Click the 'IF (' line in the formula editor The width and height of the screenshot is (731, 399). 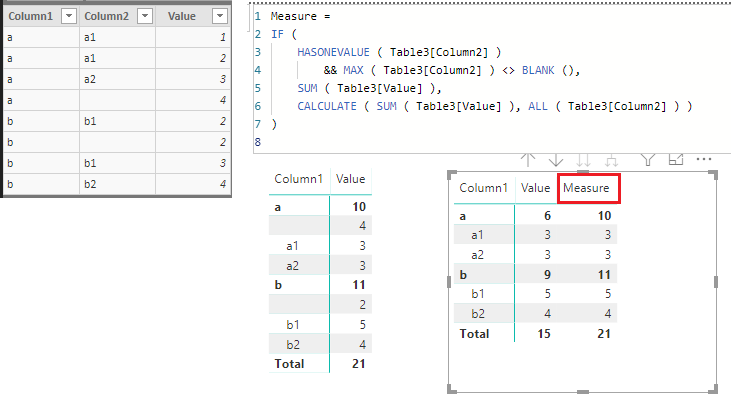point(284,34)
